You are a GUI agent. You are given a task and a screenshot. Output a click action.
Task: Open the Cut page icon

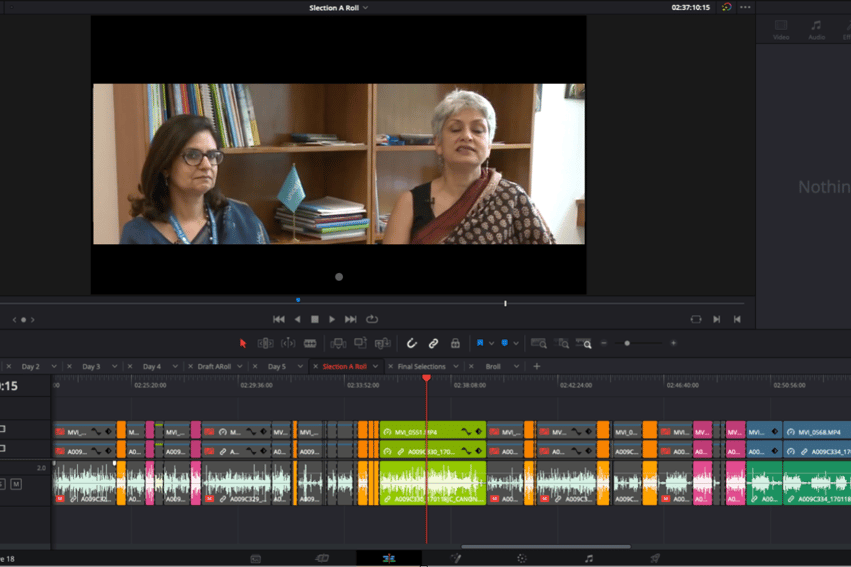[x=322, y=558]
